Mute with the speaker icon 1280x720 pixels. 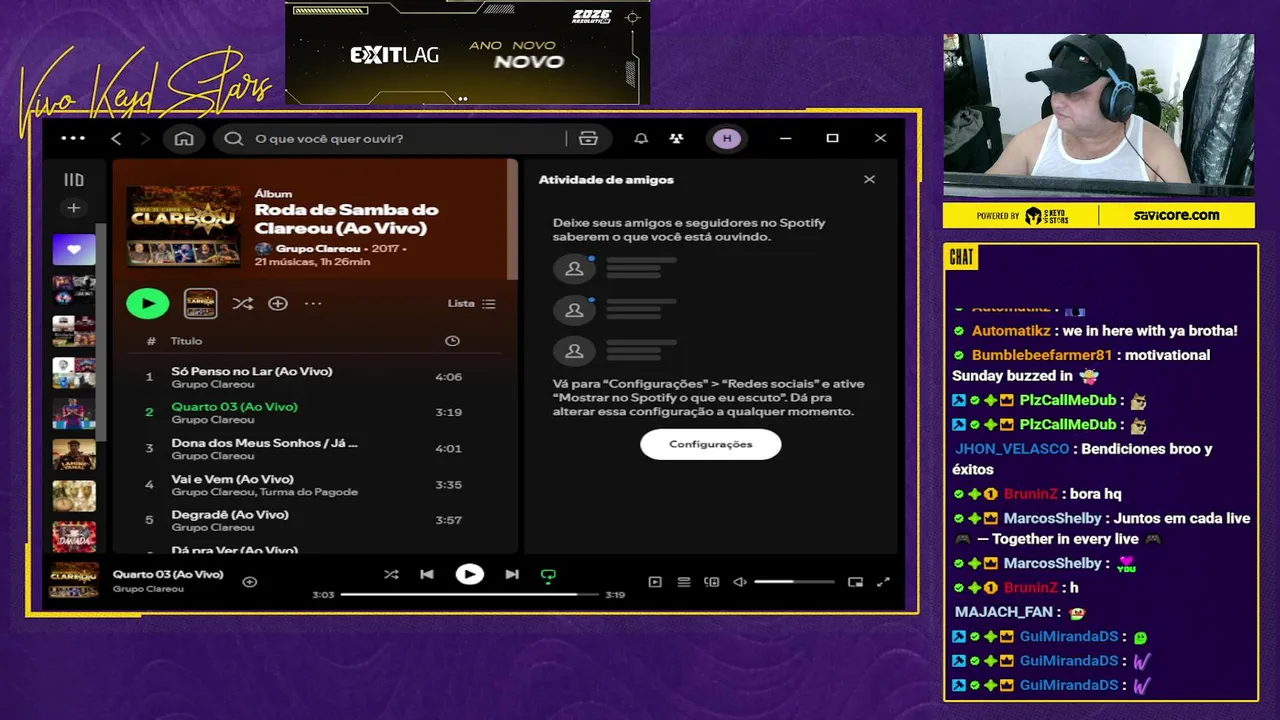click(x=740, y=582)
